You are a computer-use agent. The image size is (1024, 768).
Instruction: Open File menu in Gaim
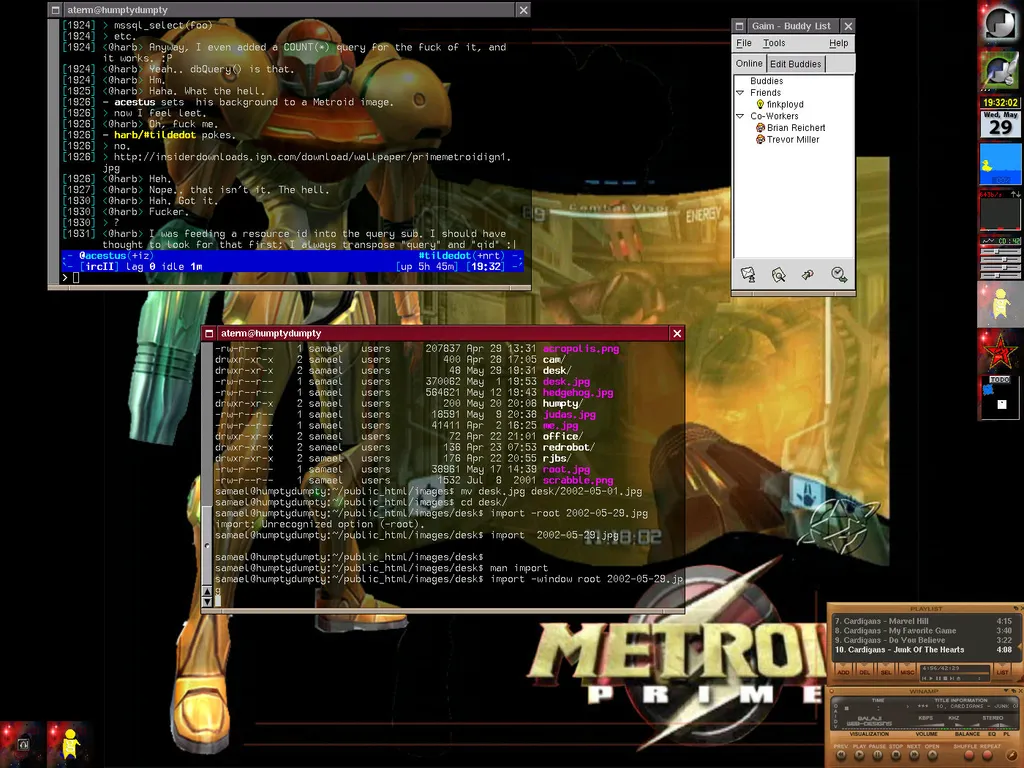click(744, 43)
